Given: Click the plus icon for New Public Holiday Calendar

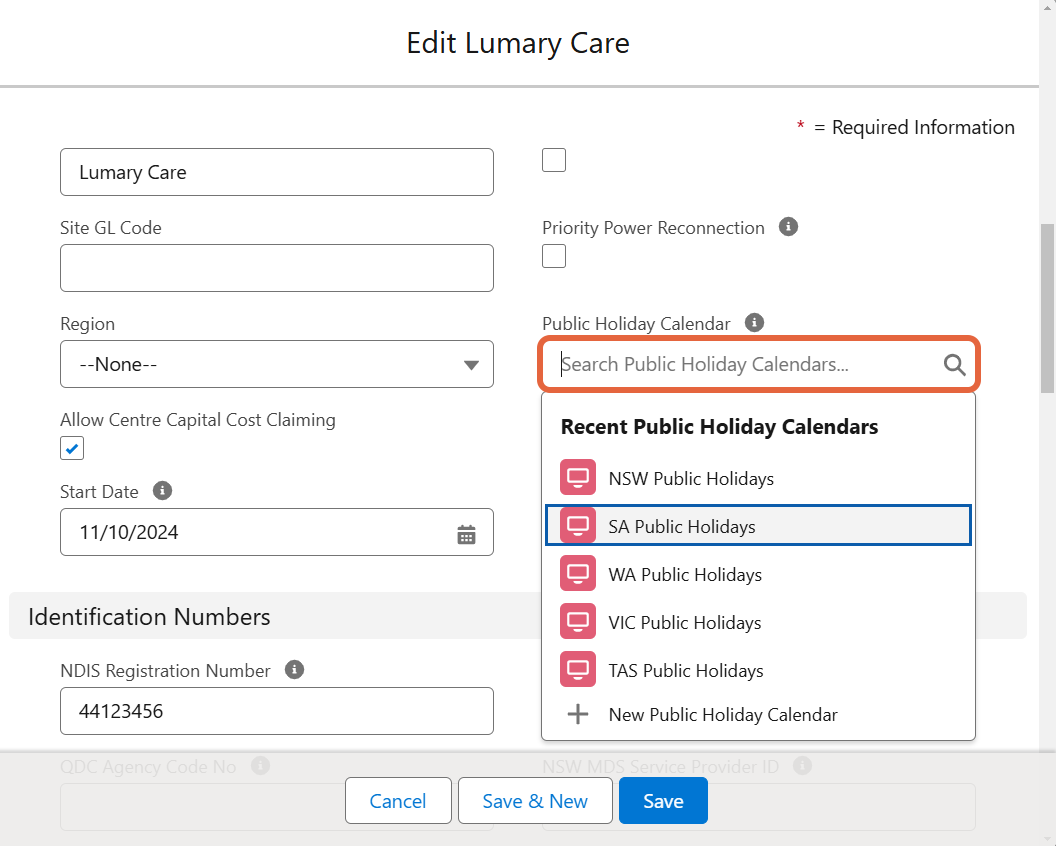Looking at the screenshot, I should pyautogui.click(x=577, y=714).
